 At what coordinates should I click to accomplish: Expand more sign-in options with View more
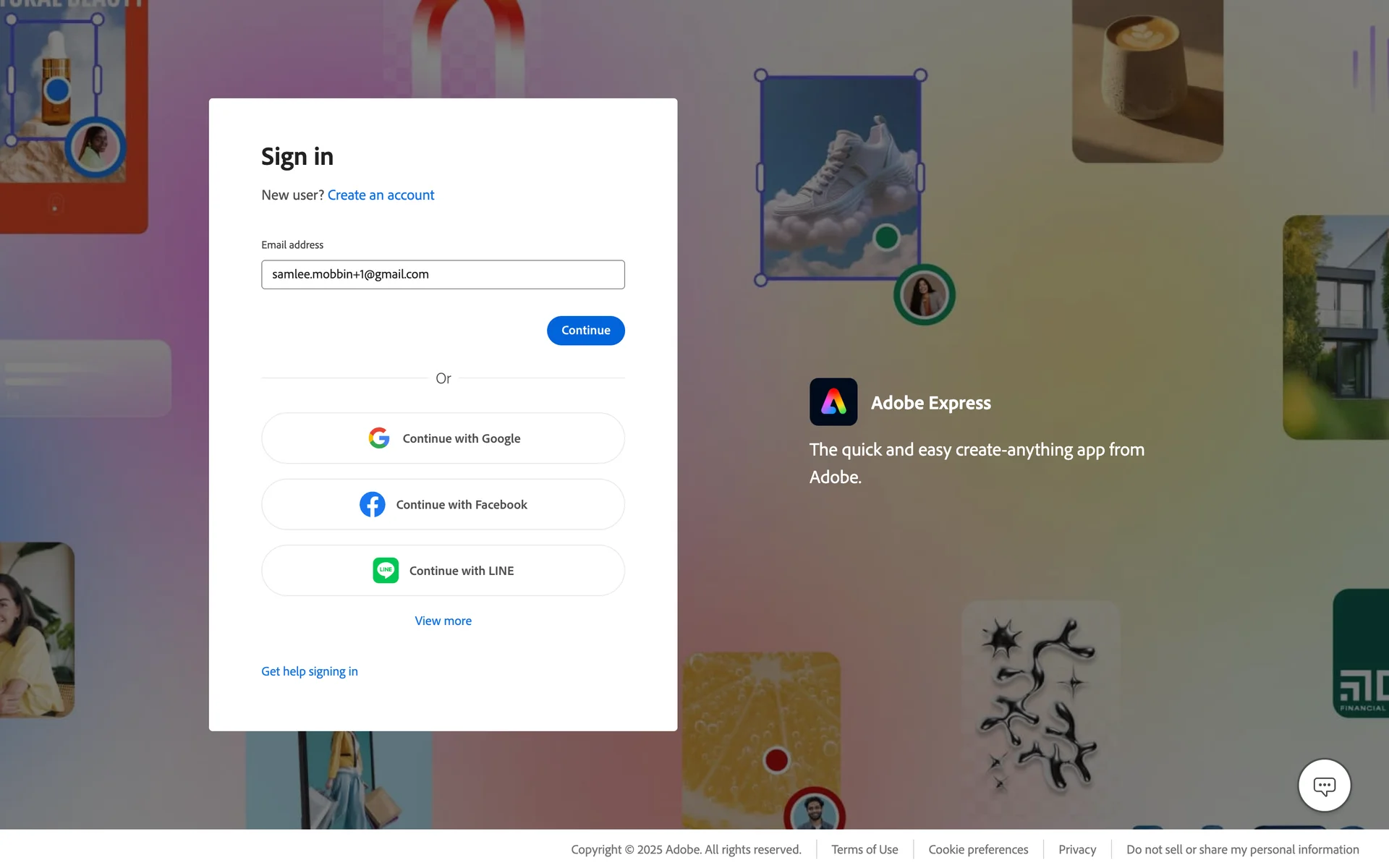click(443, 621)
